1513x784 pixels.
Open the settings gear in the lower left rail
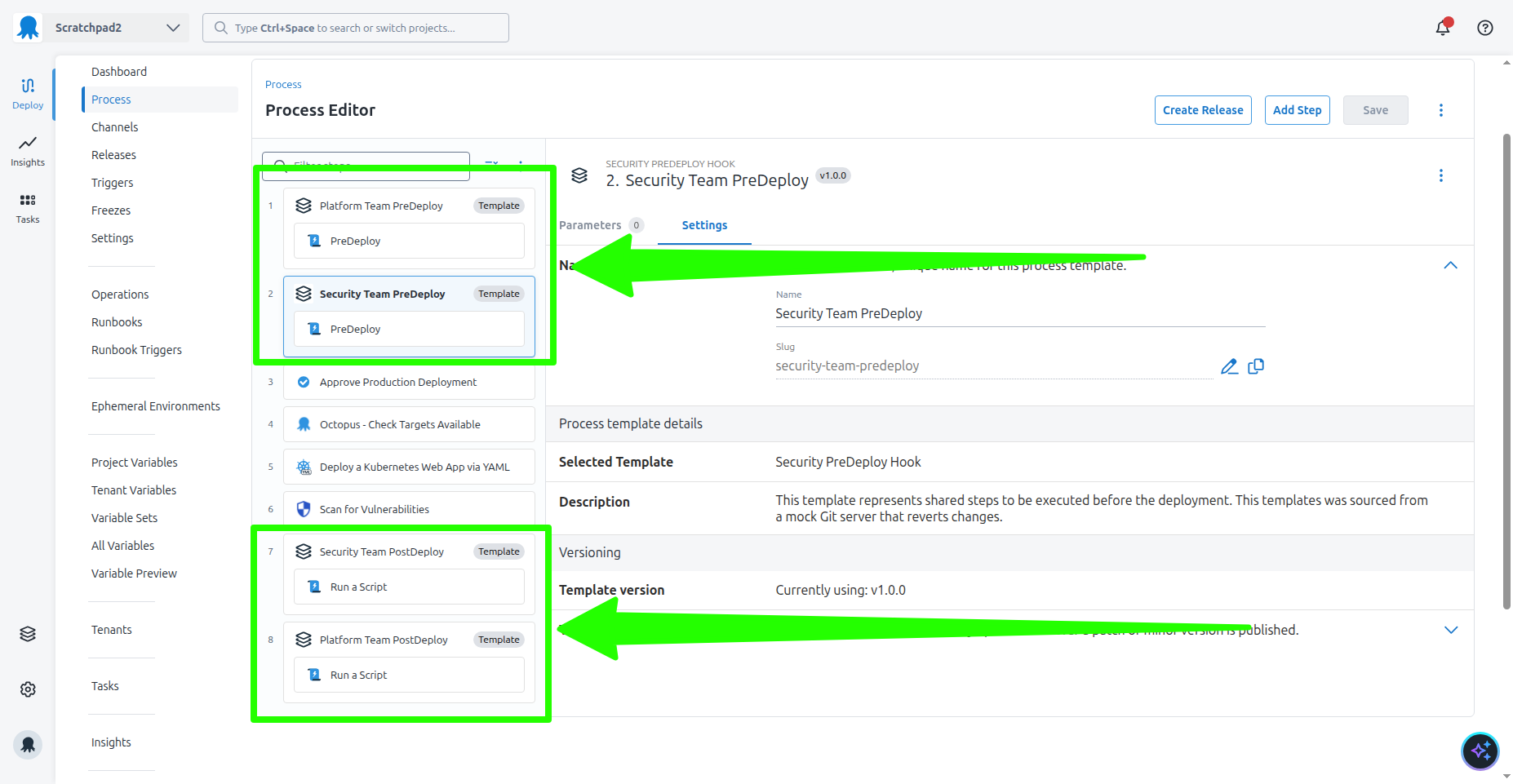point(28,689)
